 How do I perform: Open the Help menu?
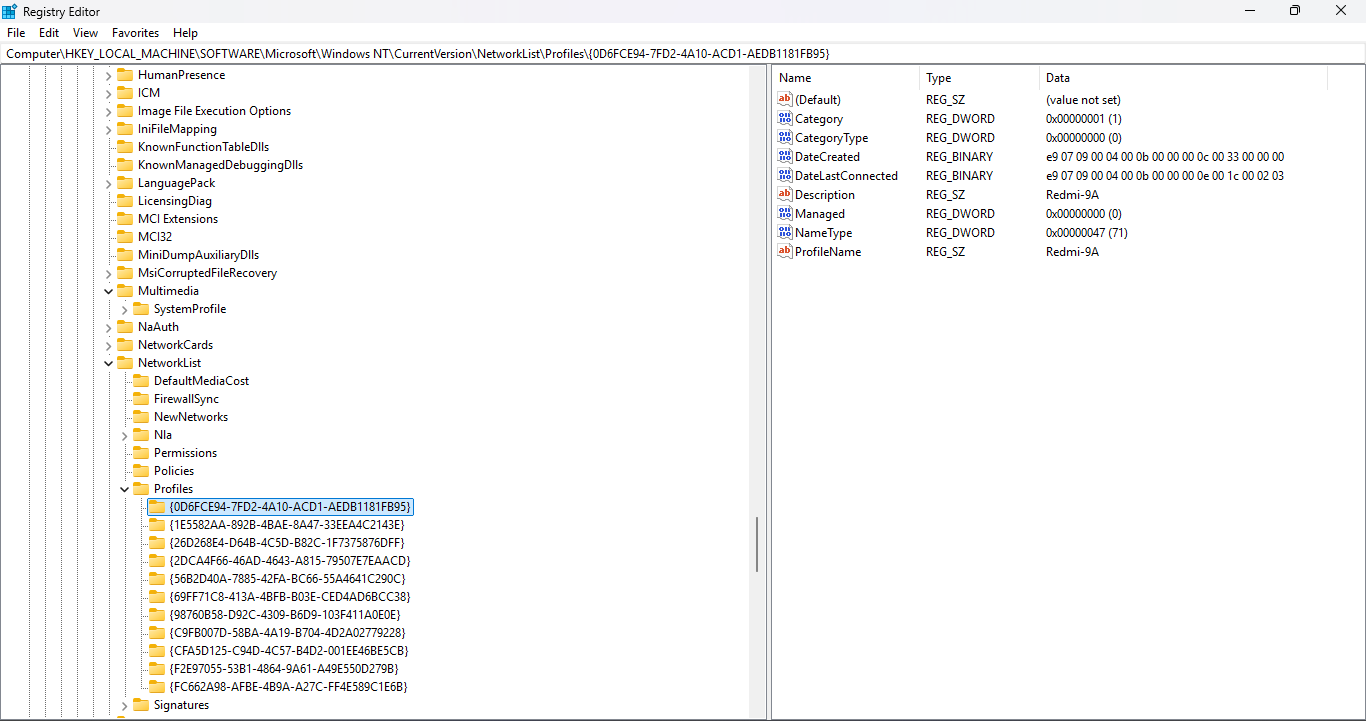click(185, 33)
